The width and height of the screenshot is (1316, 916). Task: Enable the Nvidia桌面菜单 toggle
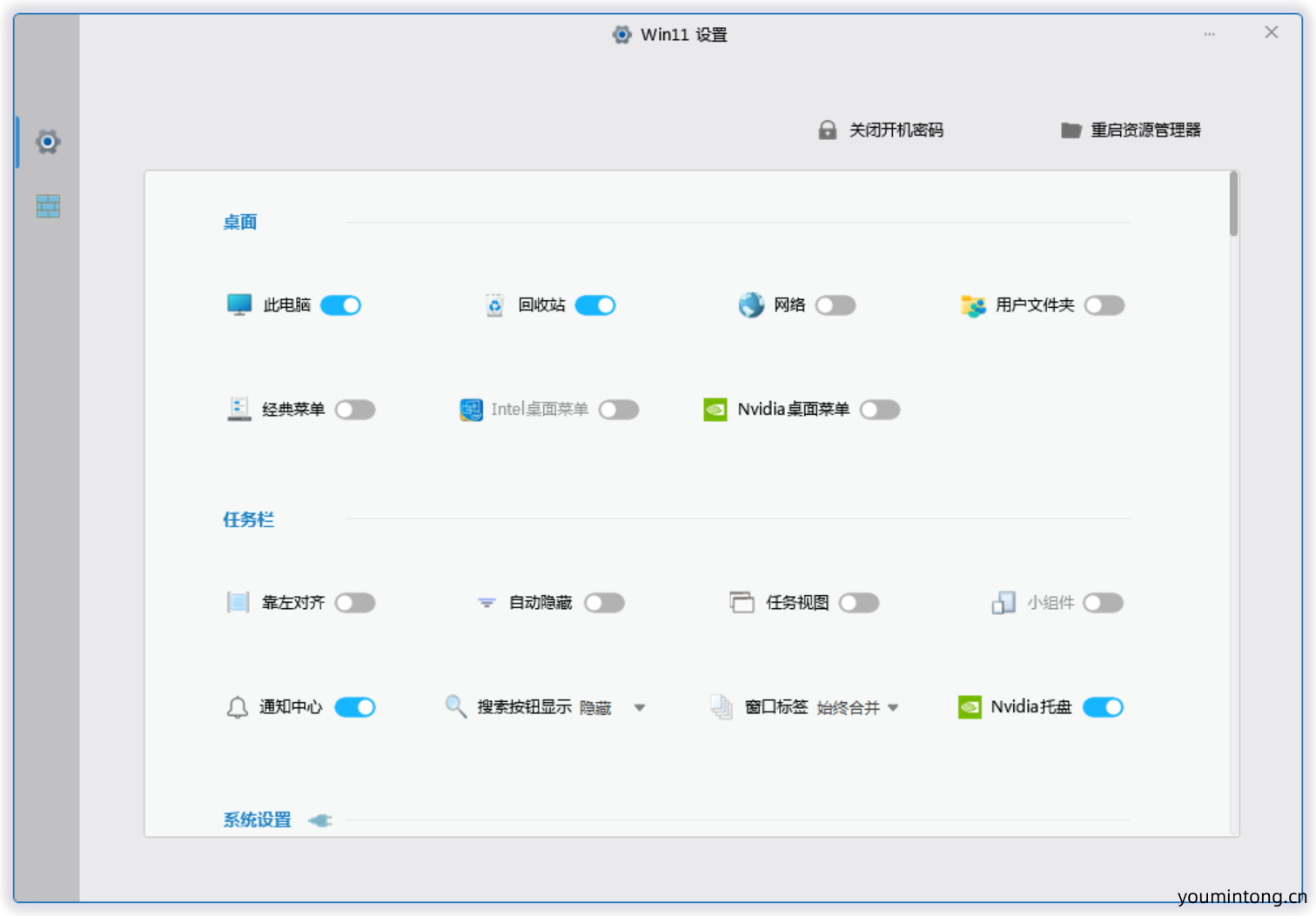tap(880, 410)
